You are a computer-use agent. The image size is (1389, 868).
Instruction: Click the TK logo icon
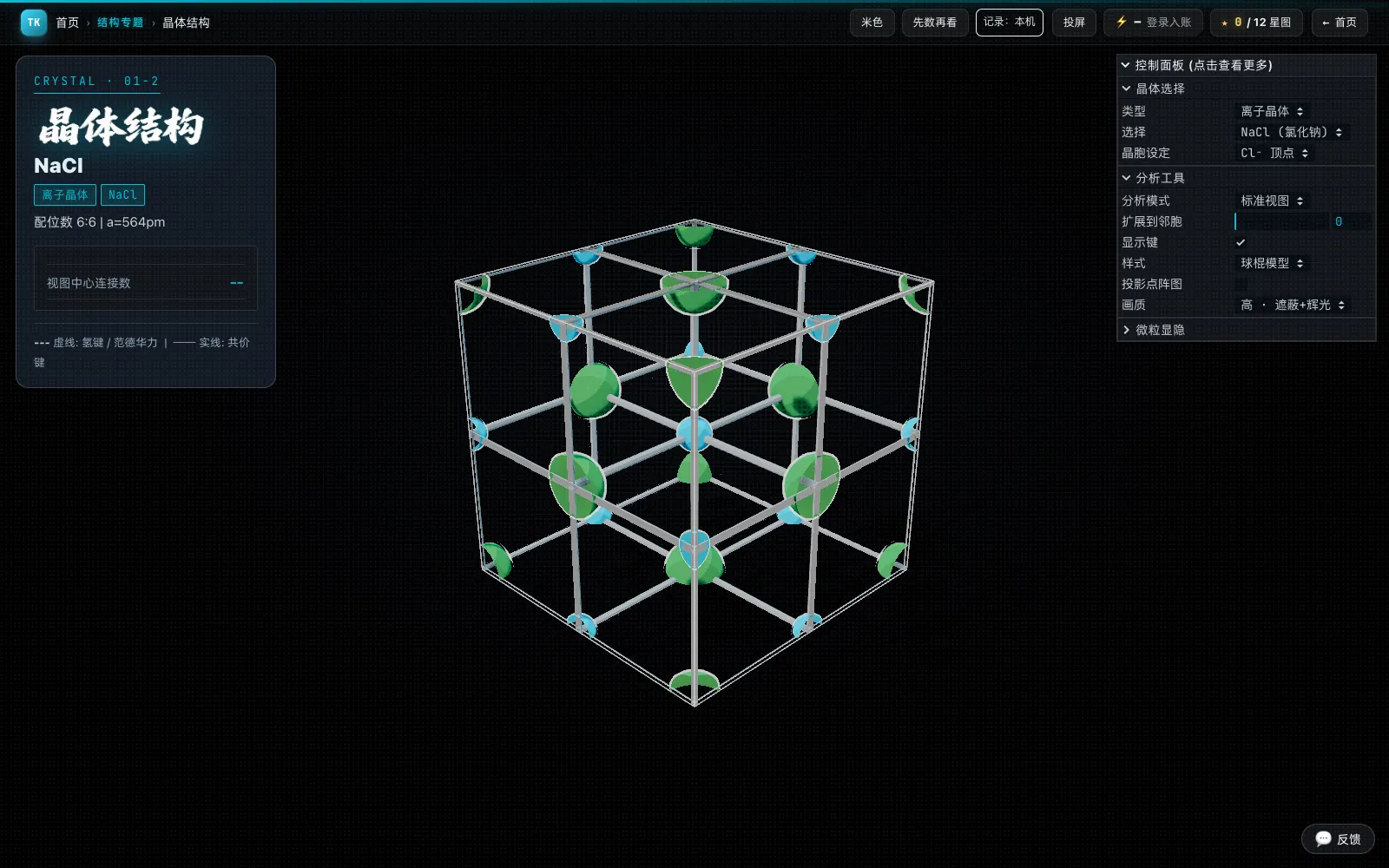[x=33, y=23]
